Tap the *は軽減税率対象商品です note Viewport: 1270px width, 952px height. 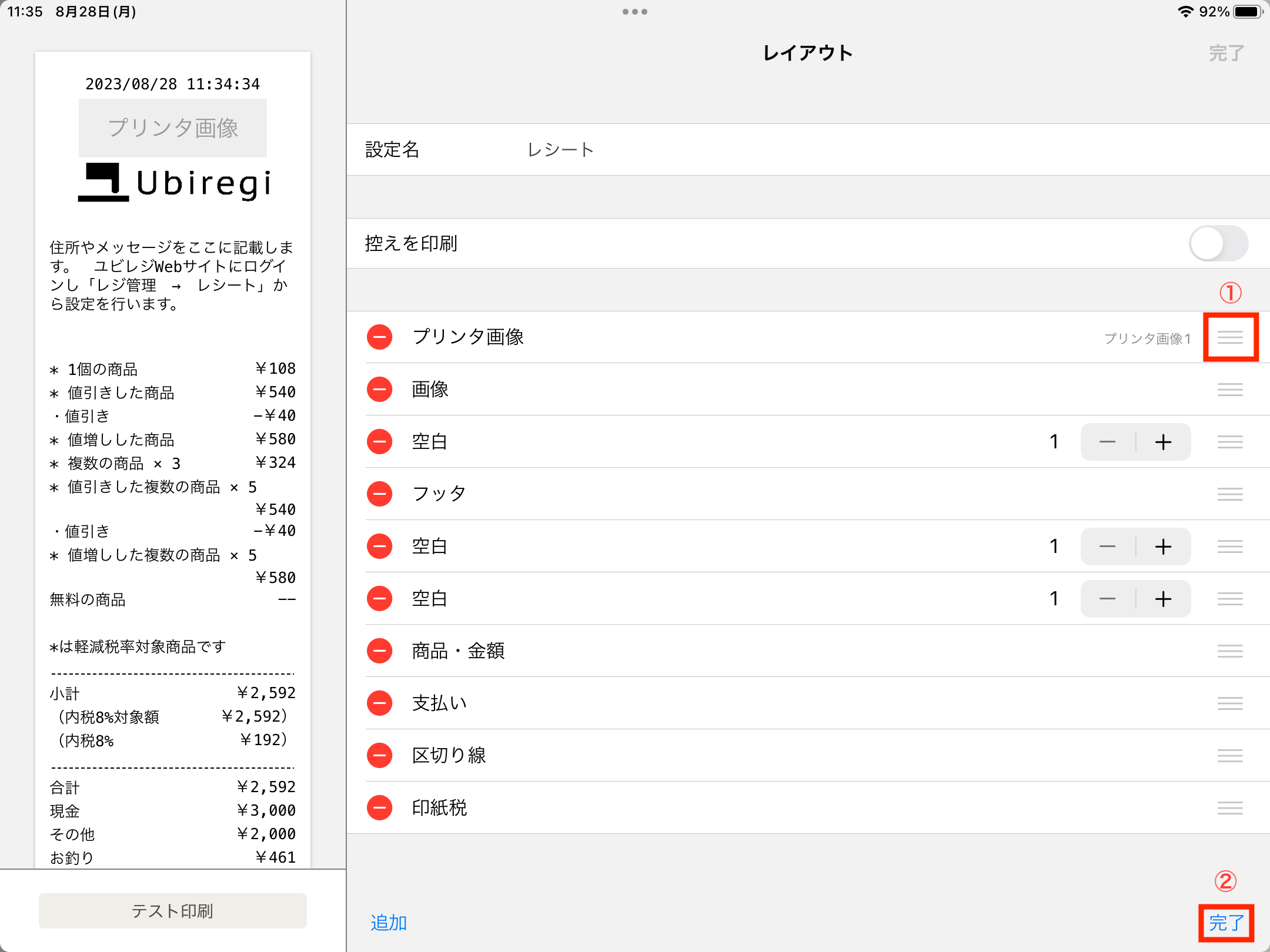(x=138, y=646)
